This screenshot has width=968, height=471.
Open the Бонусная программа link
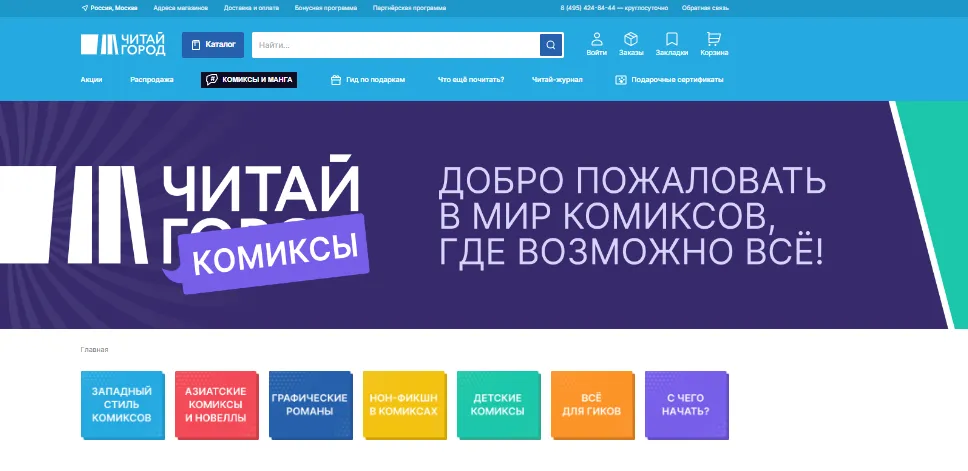point(325,8)
